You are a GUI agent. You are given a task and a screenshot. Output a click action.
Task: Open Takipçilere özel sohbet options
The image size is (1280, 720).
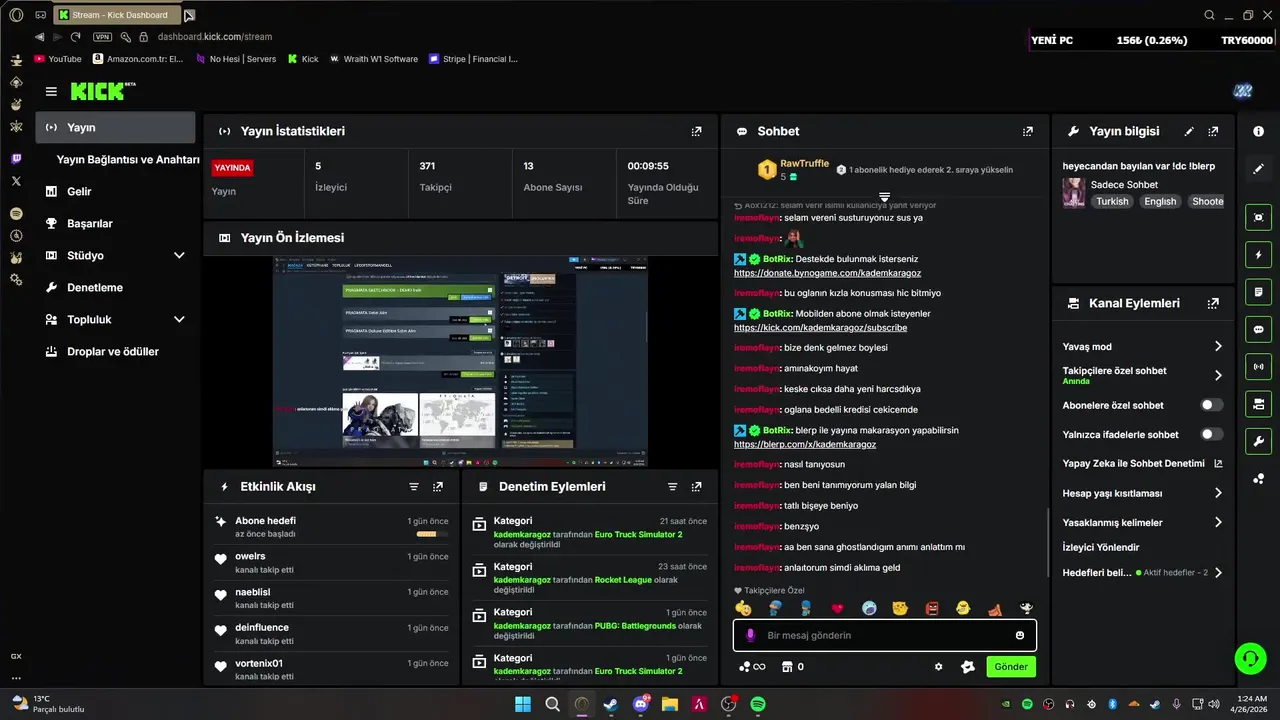[x=1218, y=375]
